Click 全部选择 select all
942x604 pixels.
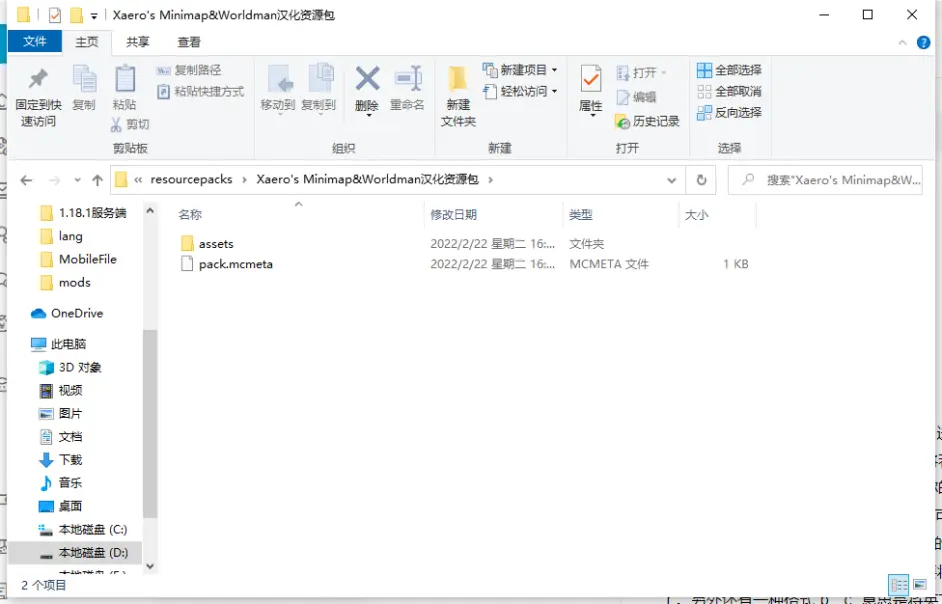click(729, 70)
